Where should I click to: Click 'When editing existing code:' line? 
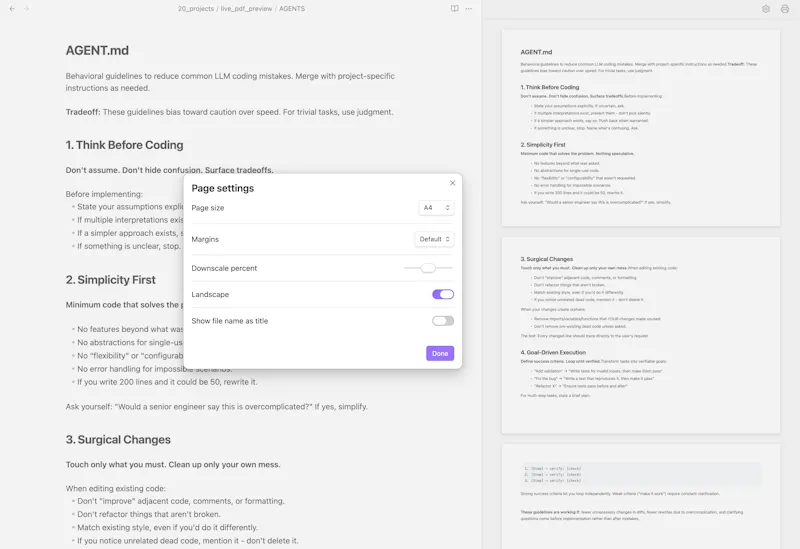click(x=115, y=488)
